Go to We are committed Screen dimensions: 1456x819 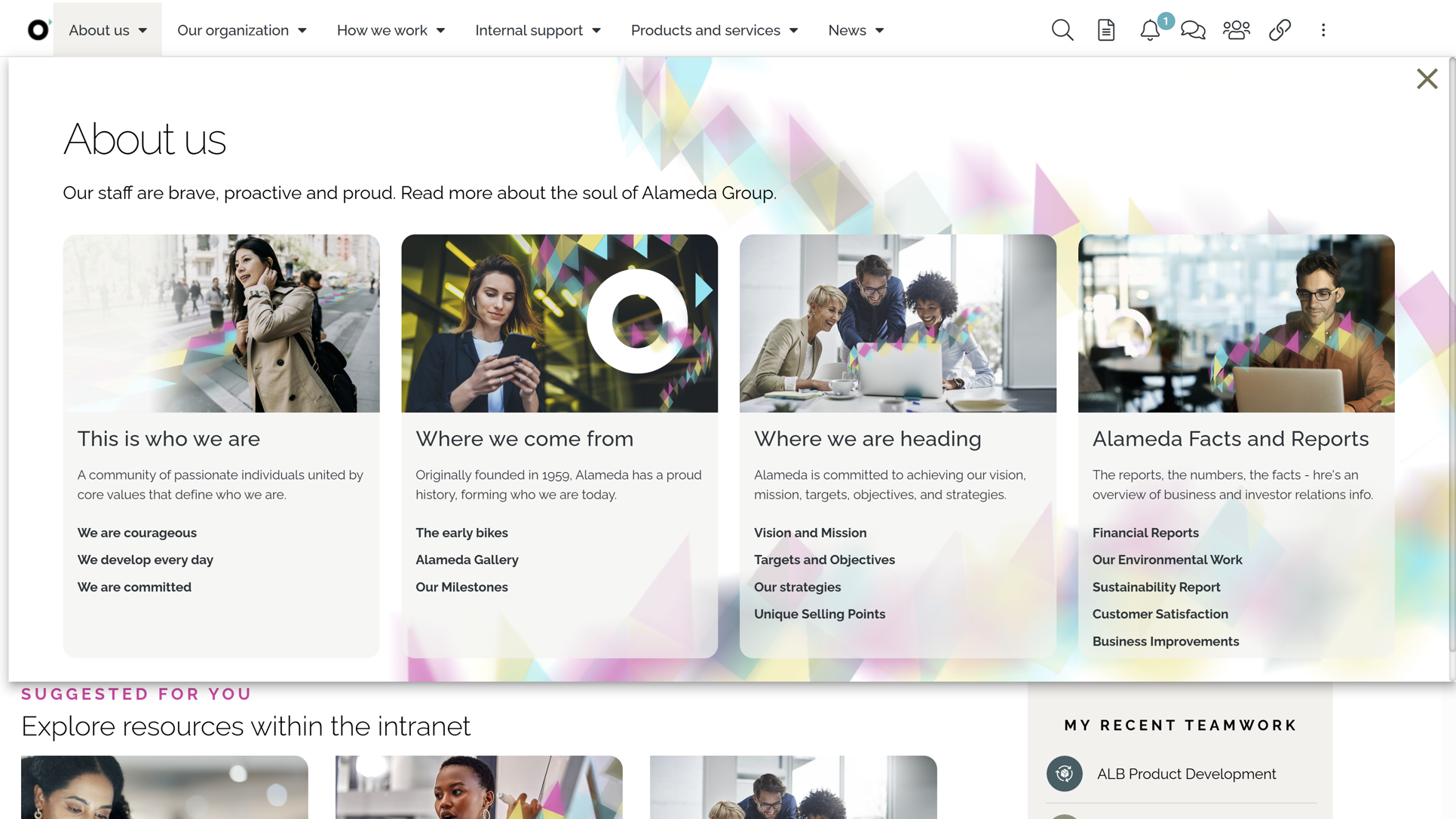[134, 587]
